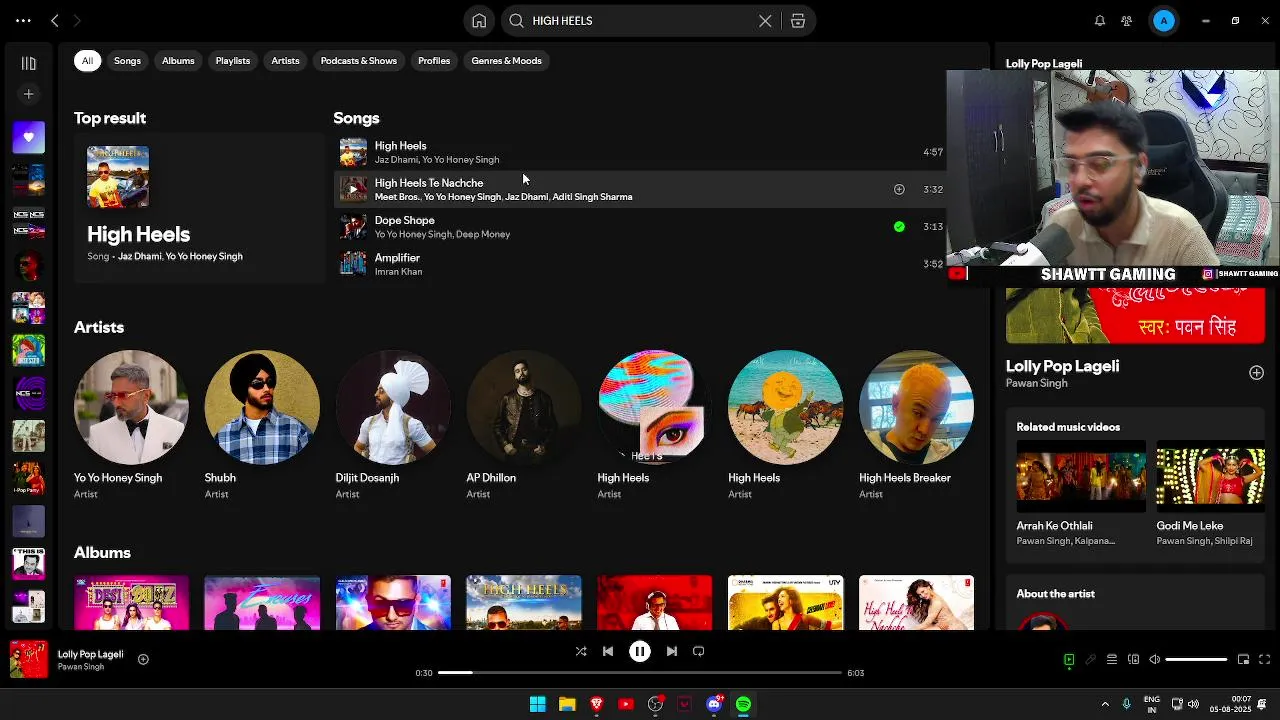Image resolution: width=1280 pixels, height=720 pixels.
Task: Select the Amplifier song by Imran Khan
Action: click(x=642, y=264)
